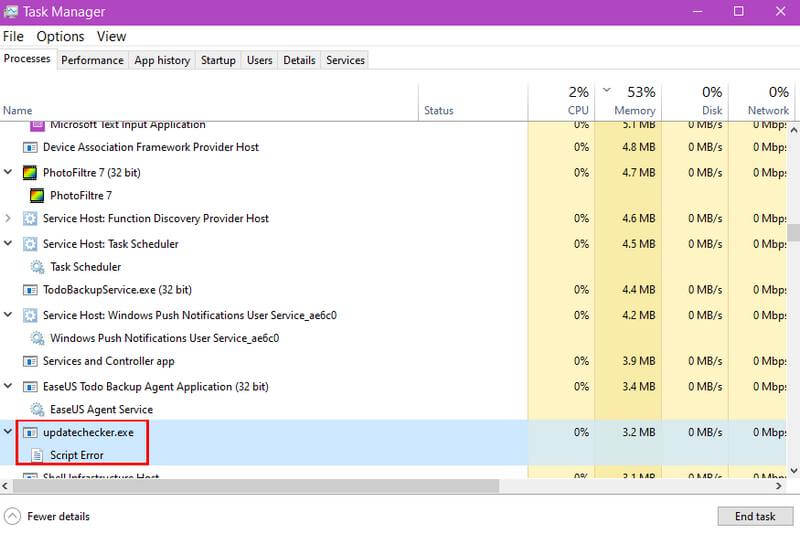Collapse Service Host: Task Scheduler group
This screenshot has height=534, width=800.
(8, 243)
